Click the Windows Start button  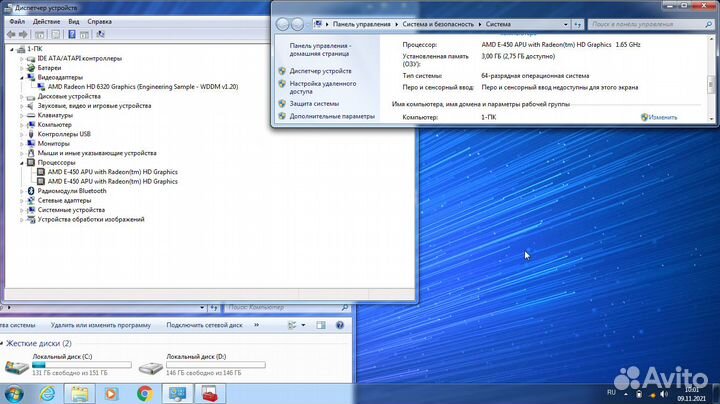(14, 393)
